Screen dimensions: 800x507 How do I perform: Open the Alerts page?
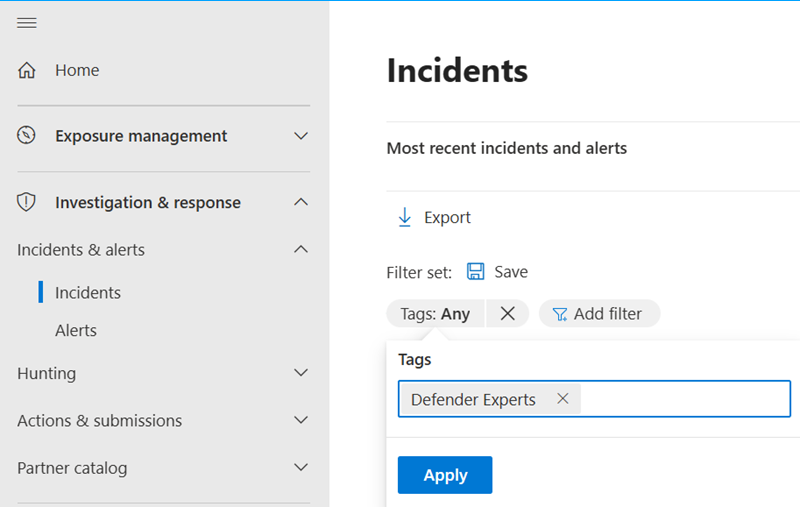(76, 331)
